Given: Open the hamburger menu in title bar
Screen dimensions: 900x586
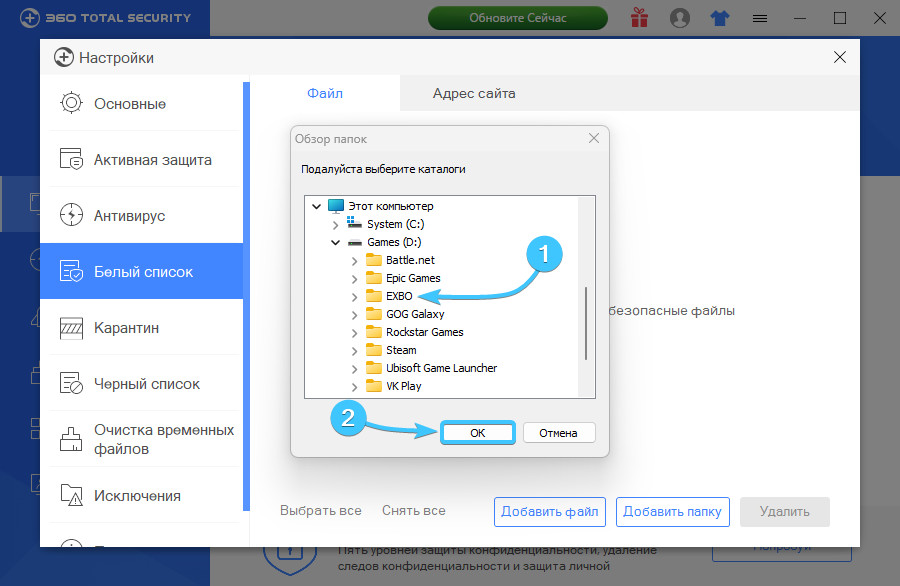Looking at the screenshot, I should pyautogui.click(x=760, y=18).
